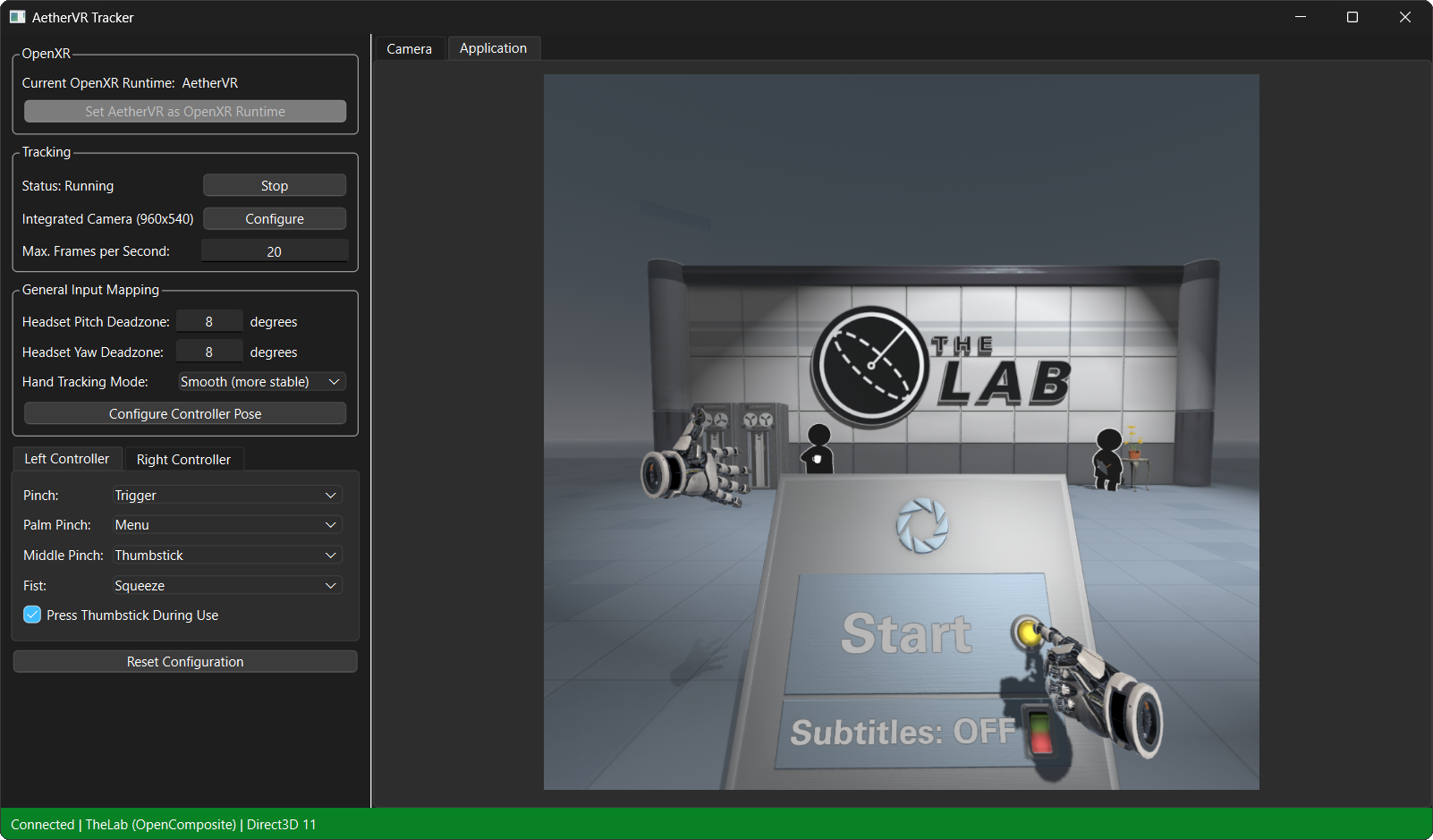The image size is (1433, 840).
Task: Open the Middle Pinch dropdown set to Thumbstick
Action: (x=226, y=555)
